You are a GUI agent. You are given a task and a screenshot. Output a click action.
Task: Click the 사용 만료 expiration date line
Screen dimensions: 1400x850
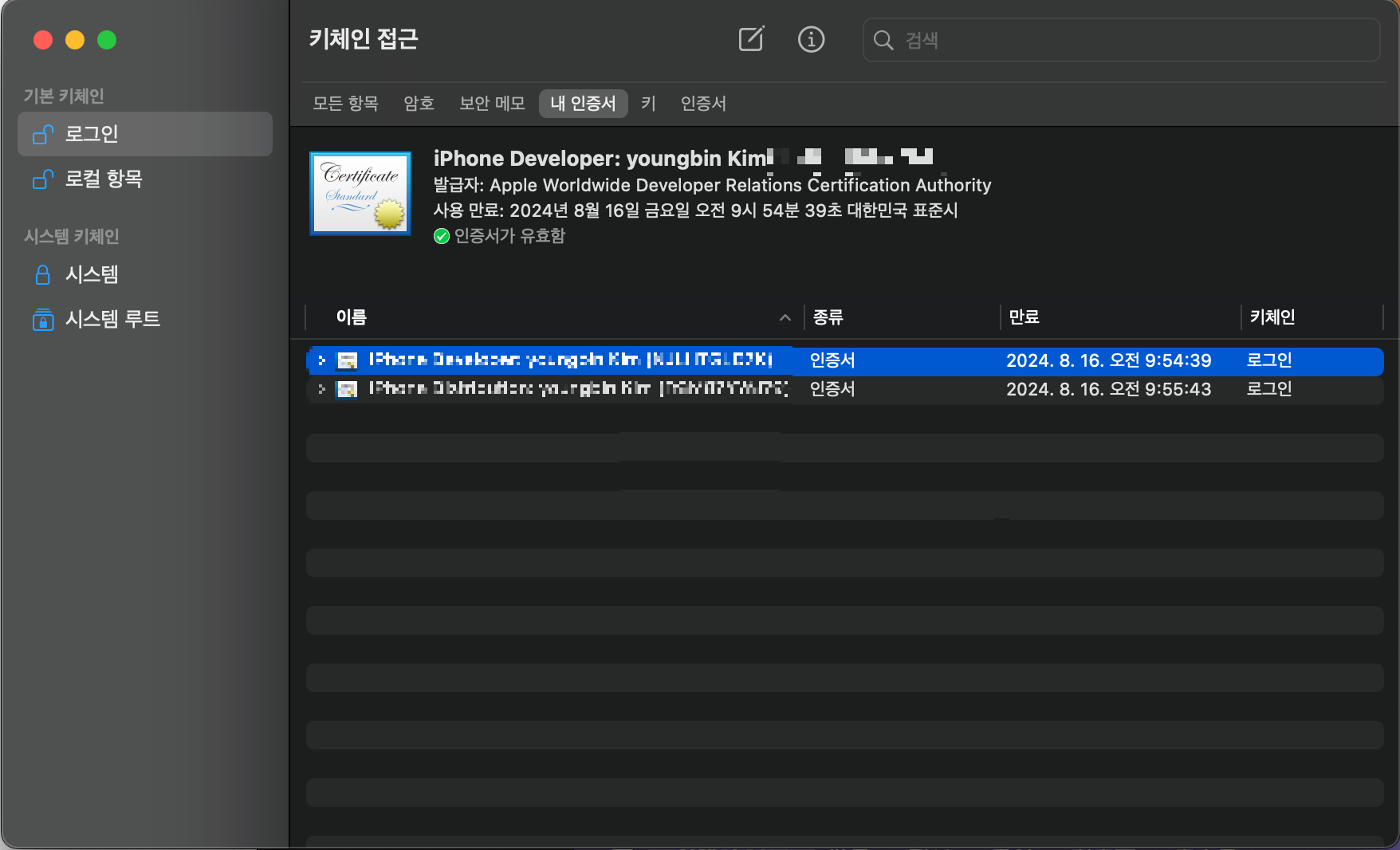coord(695,211)
